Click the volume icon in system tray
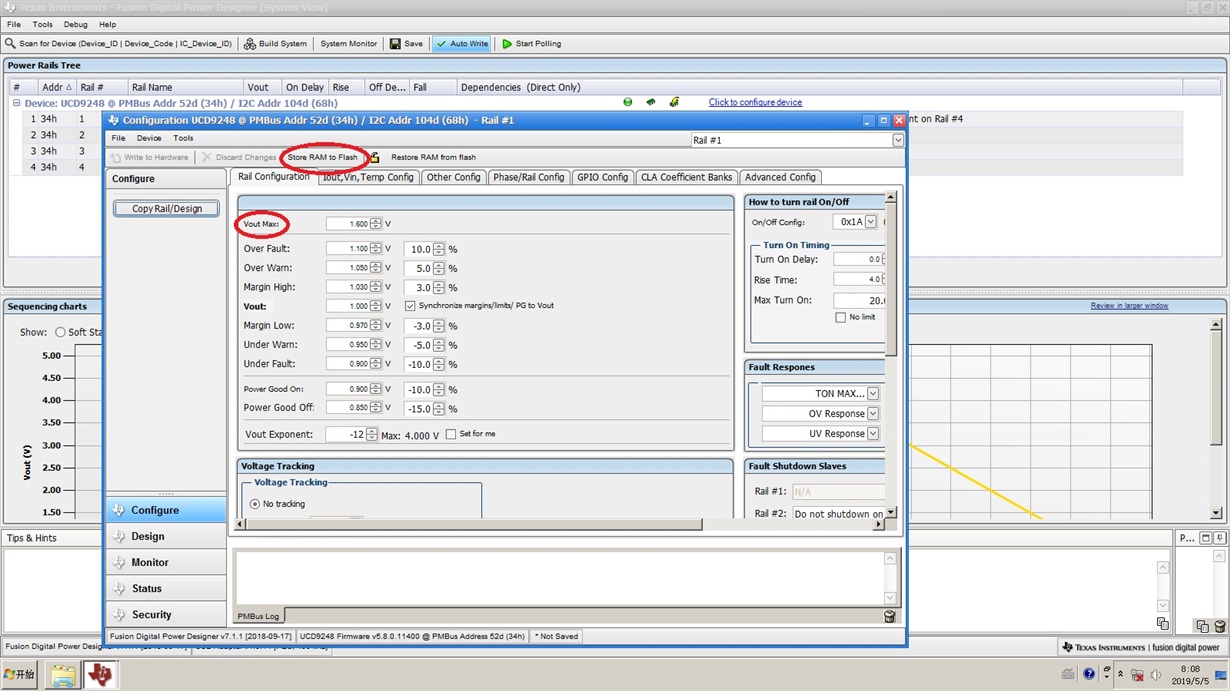This screenshot has height=691, width=1230. (1155, 675)
